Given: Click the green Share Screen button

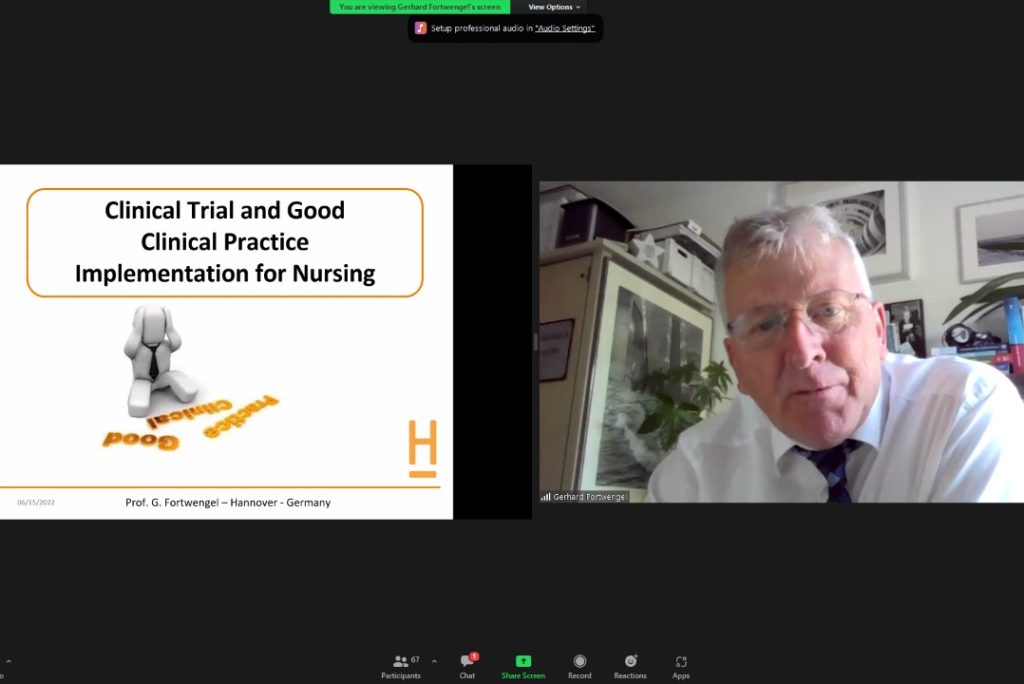Looking at the screenshot, I should pyautogui.click(x=523, y=666).
